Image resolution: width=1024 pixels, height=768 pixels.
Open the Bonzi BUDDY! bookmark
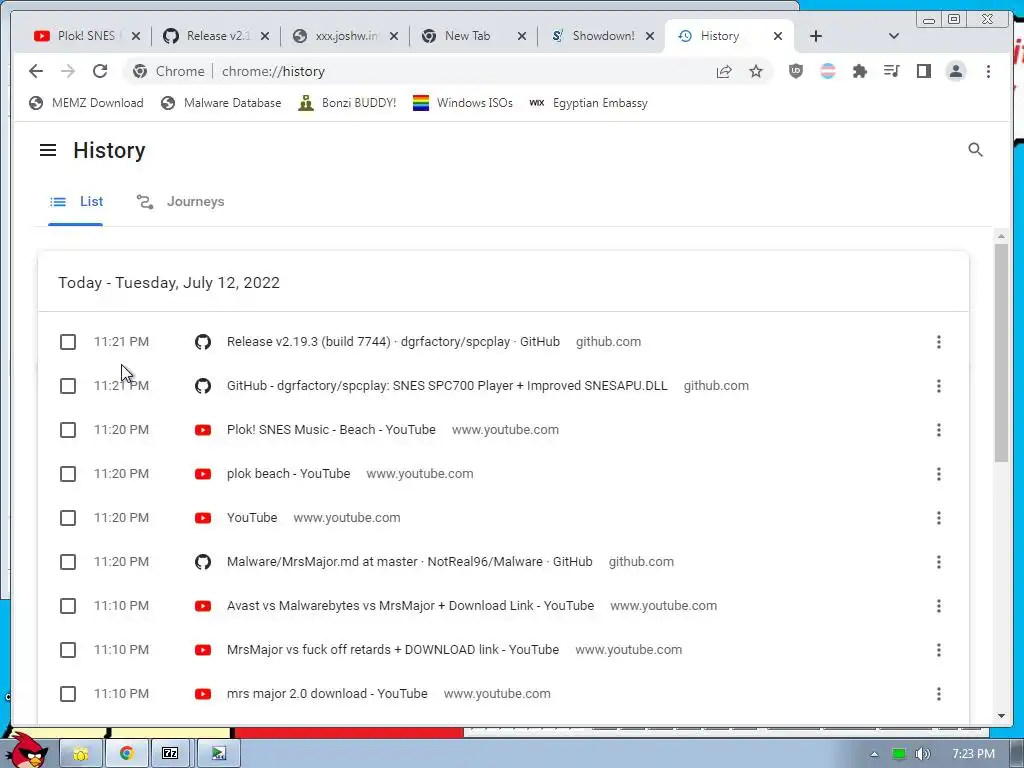(x=347, y=103)
